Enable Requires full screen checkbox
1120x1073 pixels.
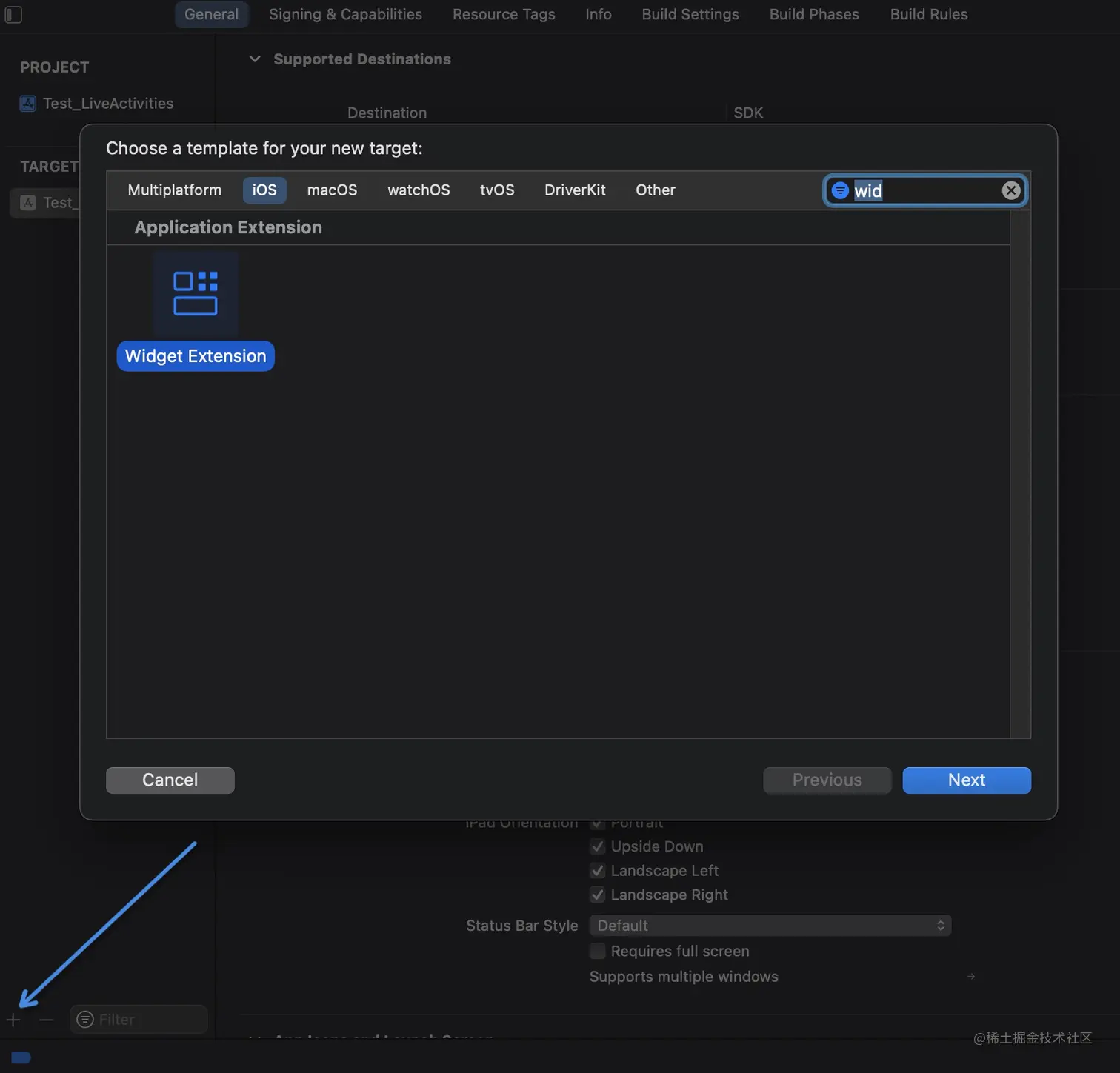(x=598, y=951)
